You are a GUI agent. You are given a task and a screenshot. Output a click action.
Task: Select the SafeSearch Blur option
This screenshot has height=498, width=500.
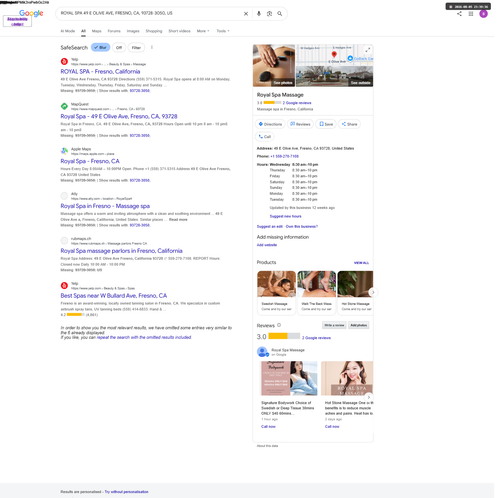(100, 47)
